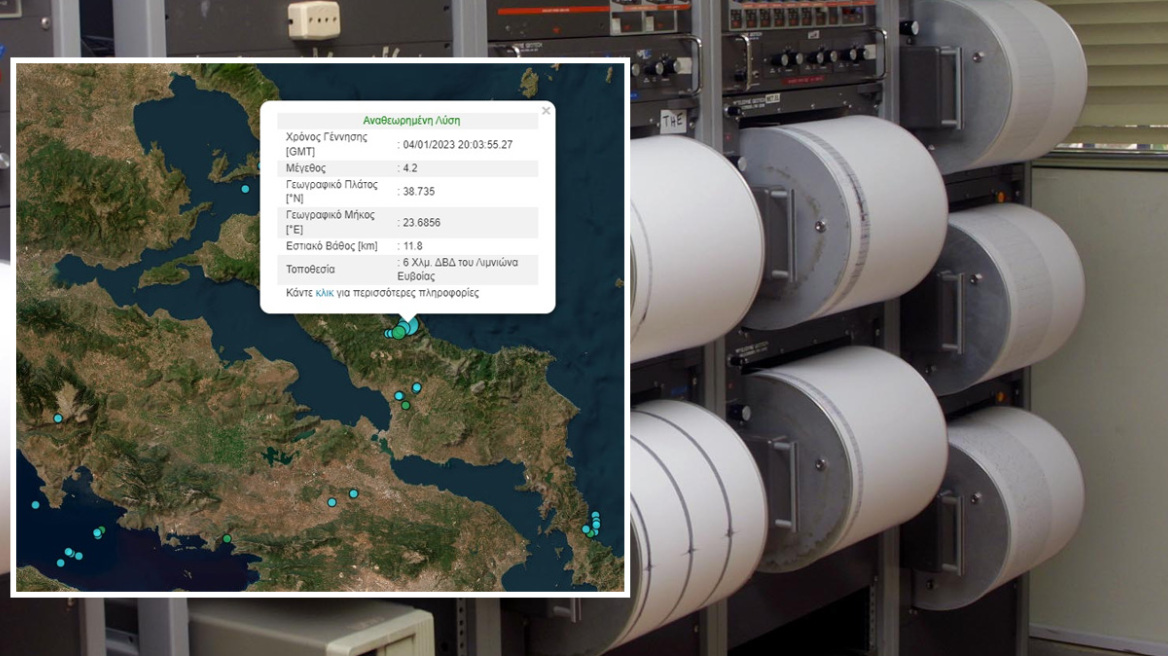Select the right cyan marker of the south-central pair
The image size is (1168, 656).
(353, 494)
